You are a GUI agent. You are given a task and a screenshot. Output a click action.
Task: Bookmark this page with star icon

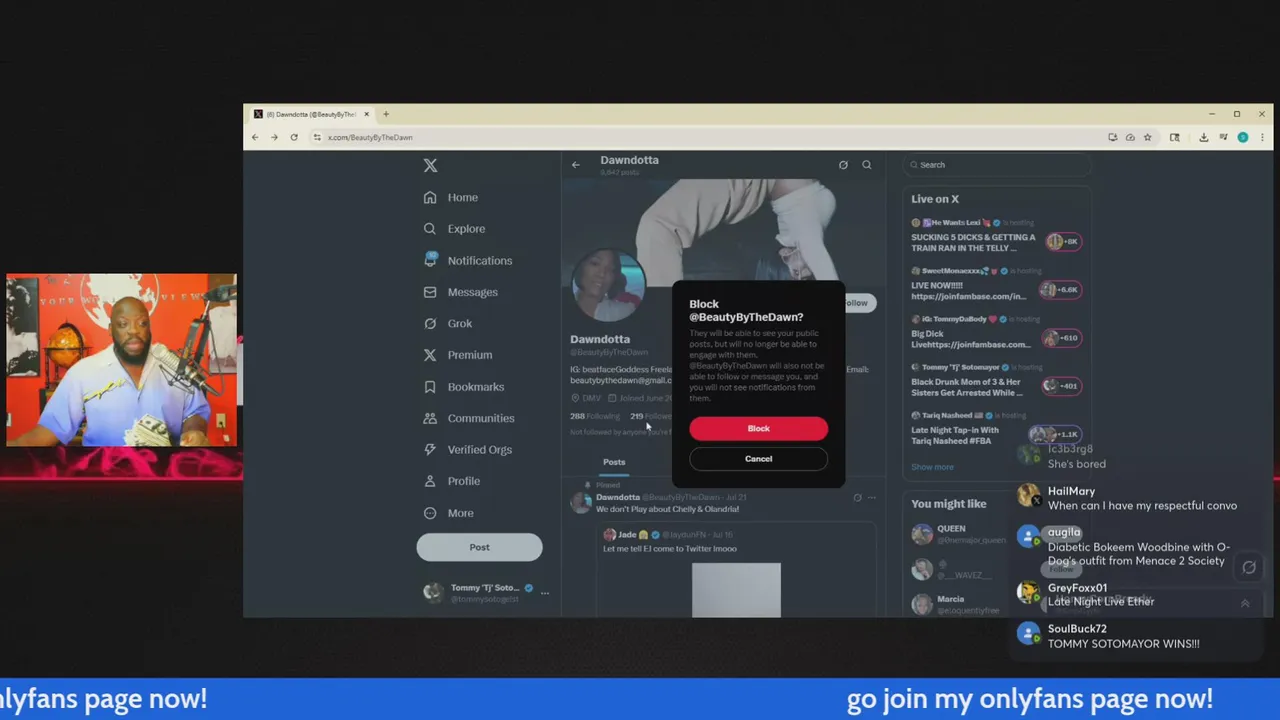click(x=1148, y=137)
